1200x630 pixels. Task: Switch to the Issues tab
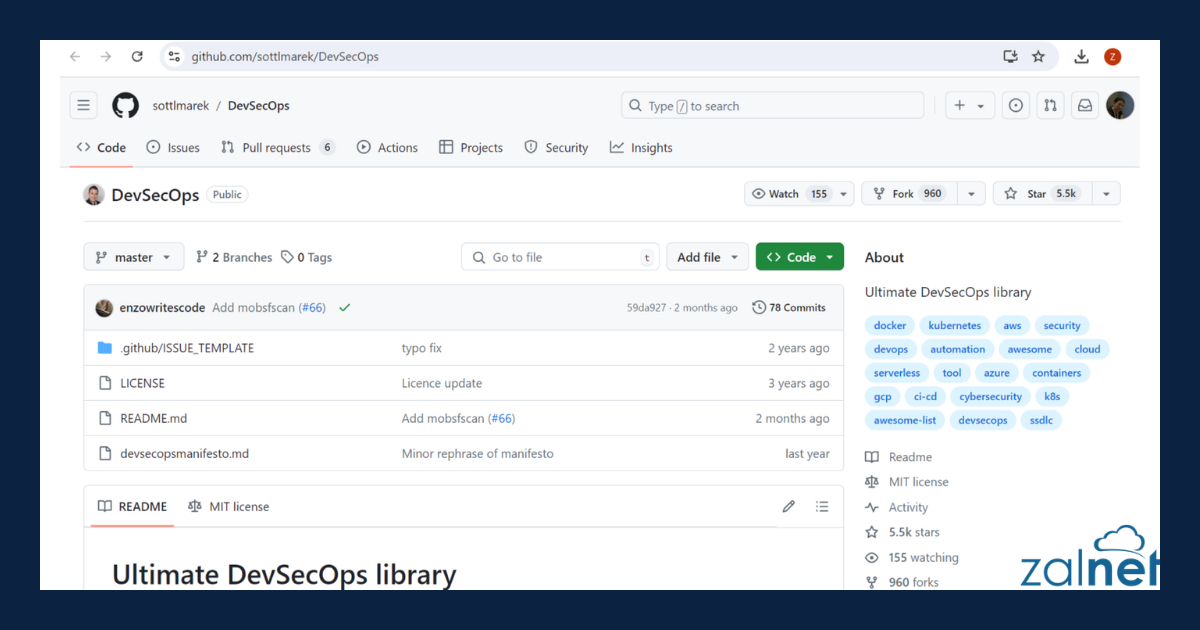[173, 148]
